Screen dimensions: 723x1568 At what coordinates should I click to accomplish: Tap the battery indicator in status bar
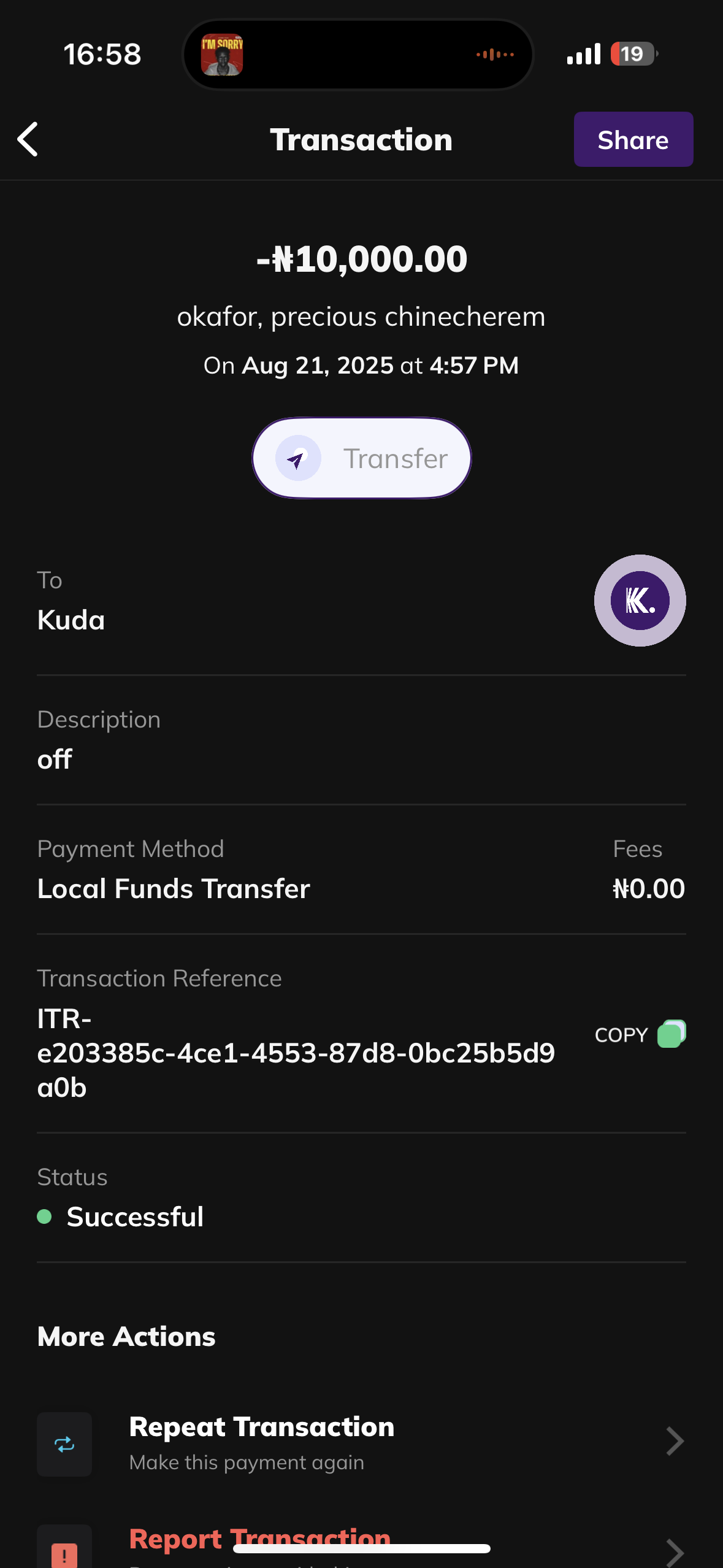633,54
